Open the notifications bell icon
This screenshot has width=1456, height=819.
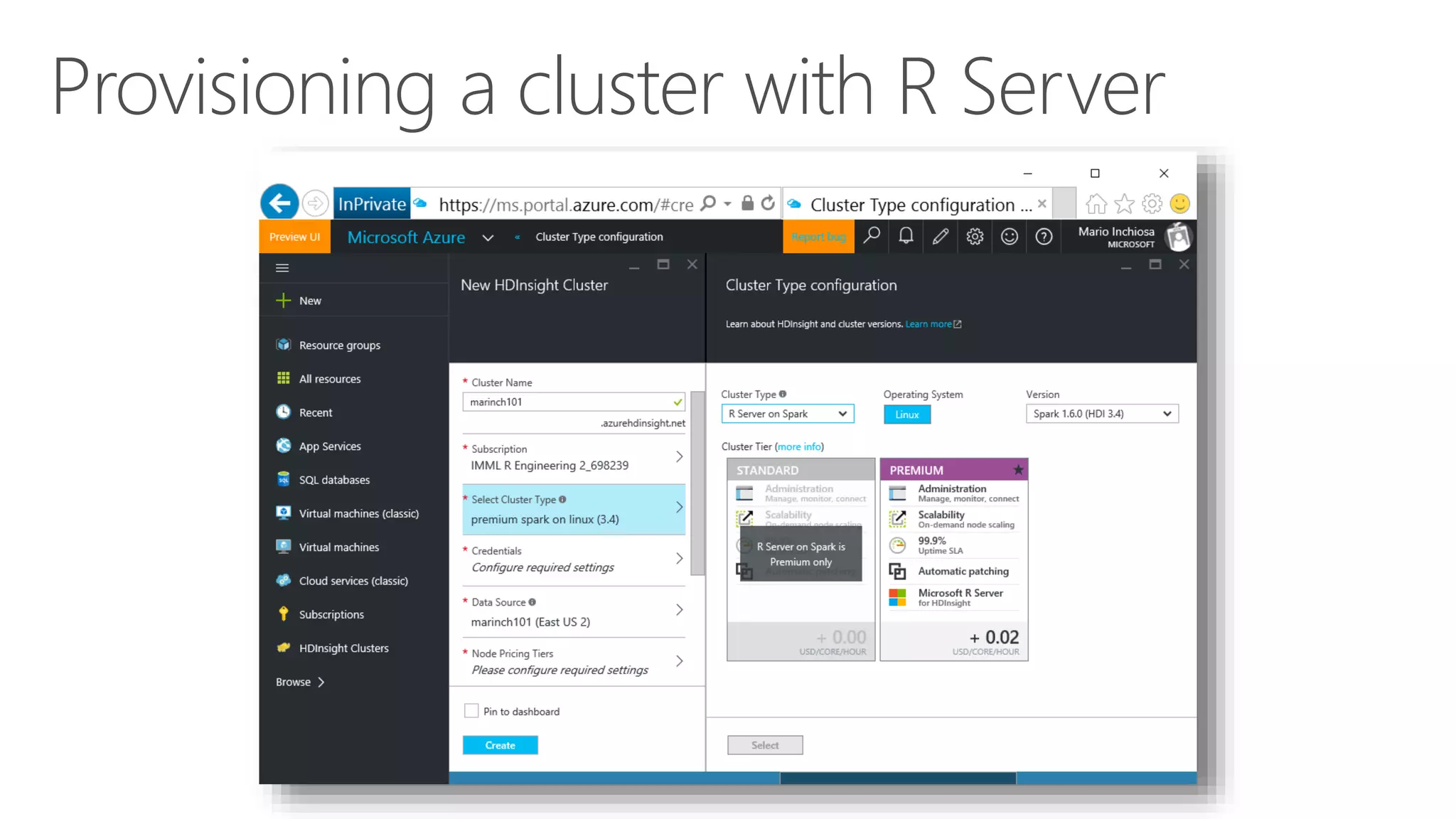click(x=906, y=236)
